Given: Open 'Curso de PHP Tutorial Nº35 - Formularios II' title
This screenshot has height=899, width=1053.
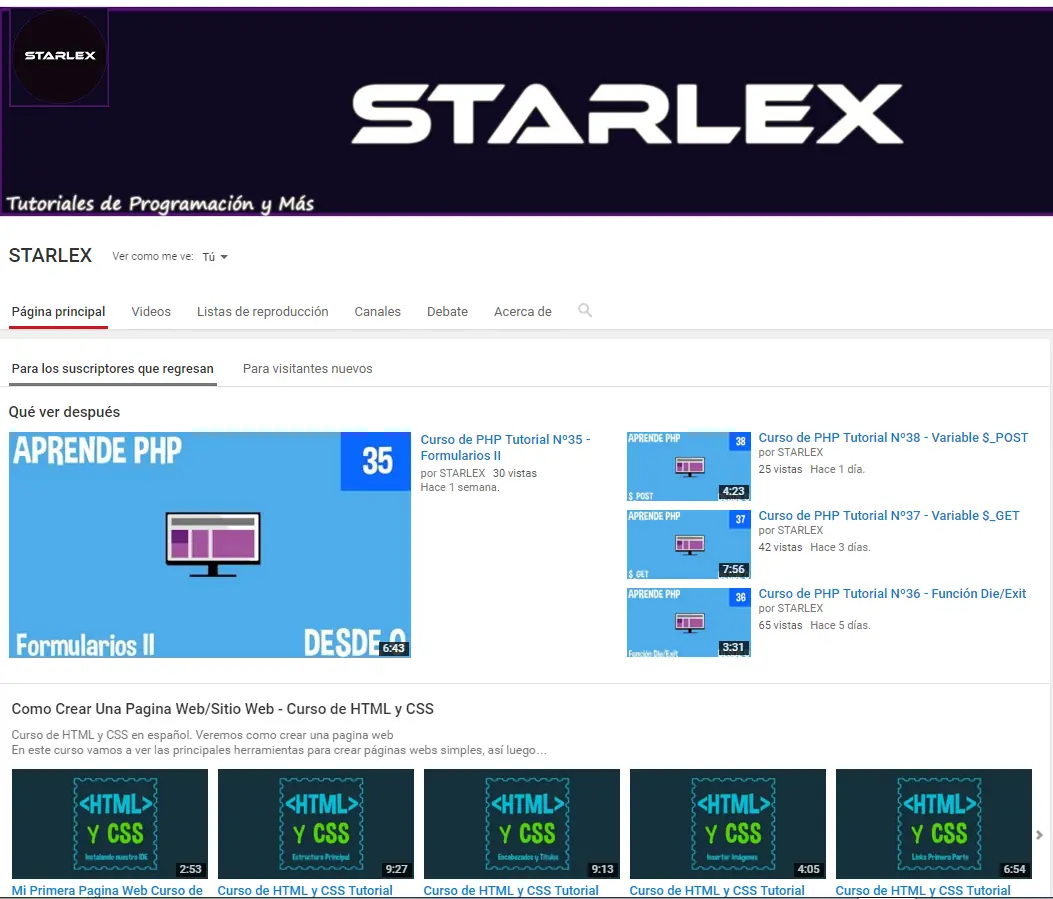Looking at the screenshot, I should pyautogui.click(x=505, y=447).
